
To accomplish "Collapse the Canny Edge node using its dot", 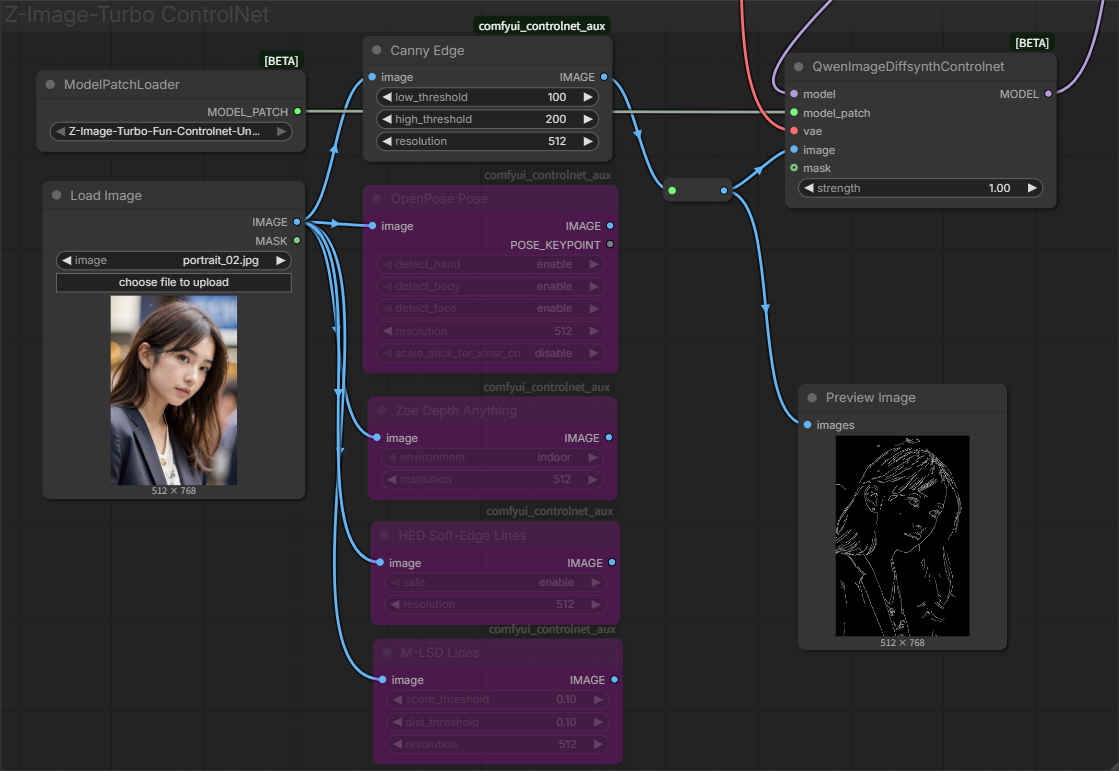I will (377, 51).
